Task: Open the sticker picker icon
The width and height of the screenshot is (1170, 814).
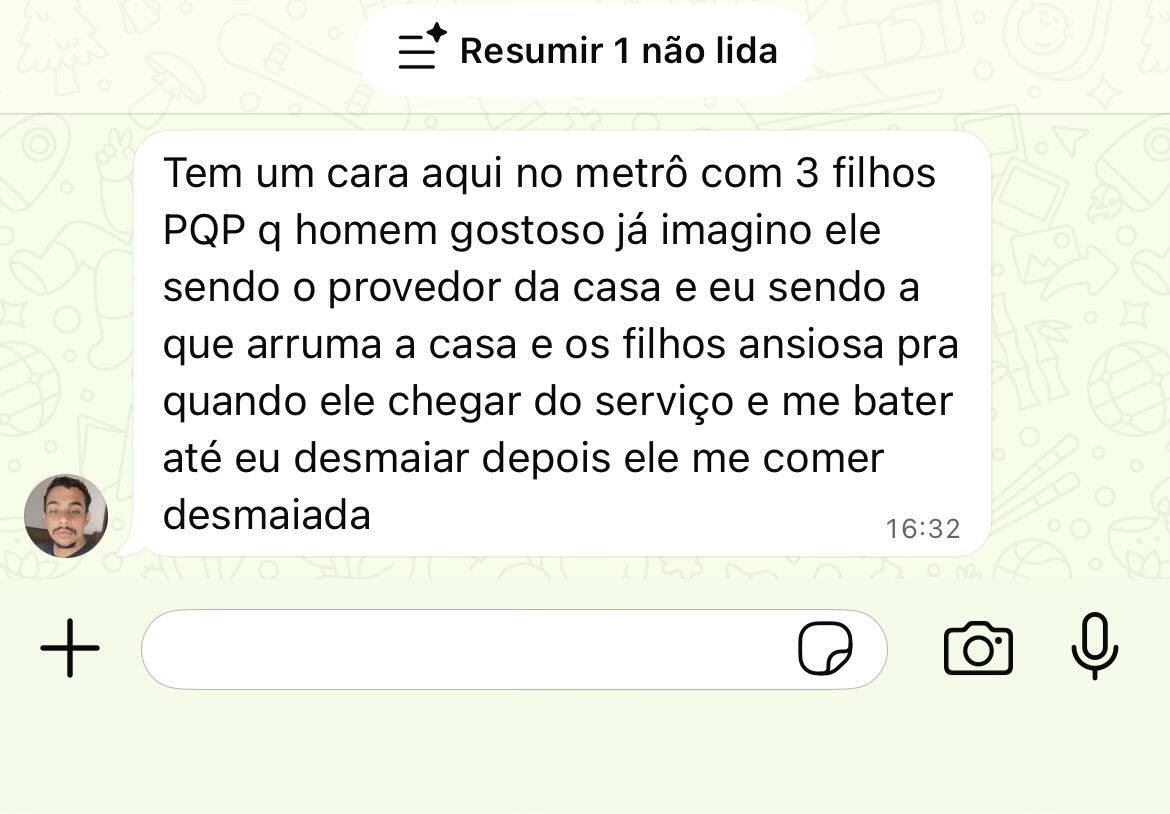Action: 825,648
